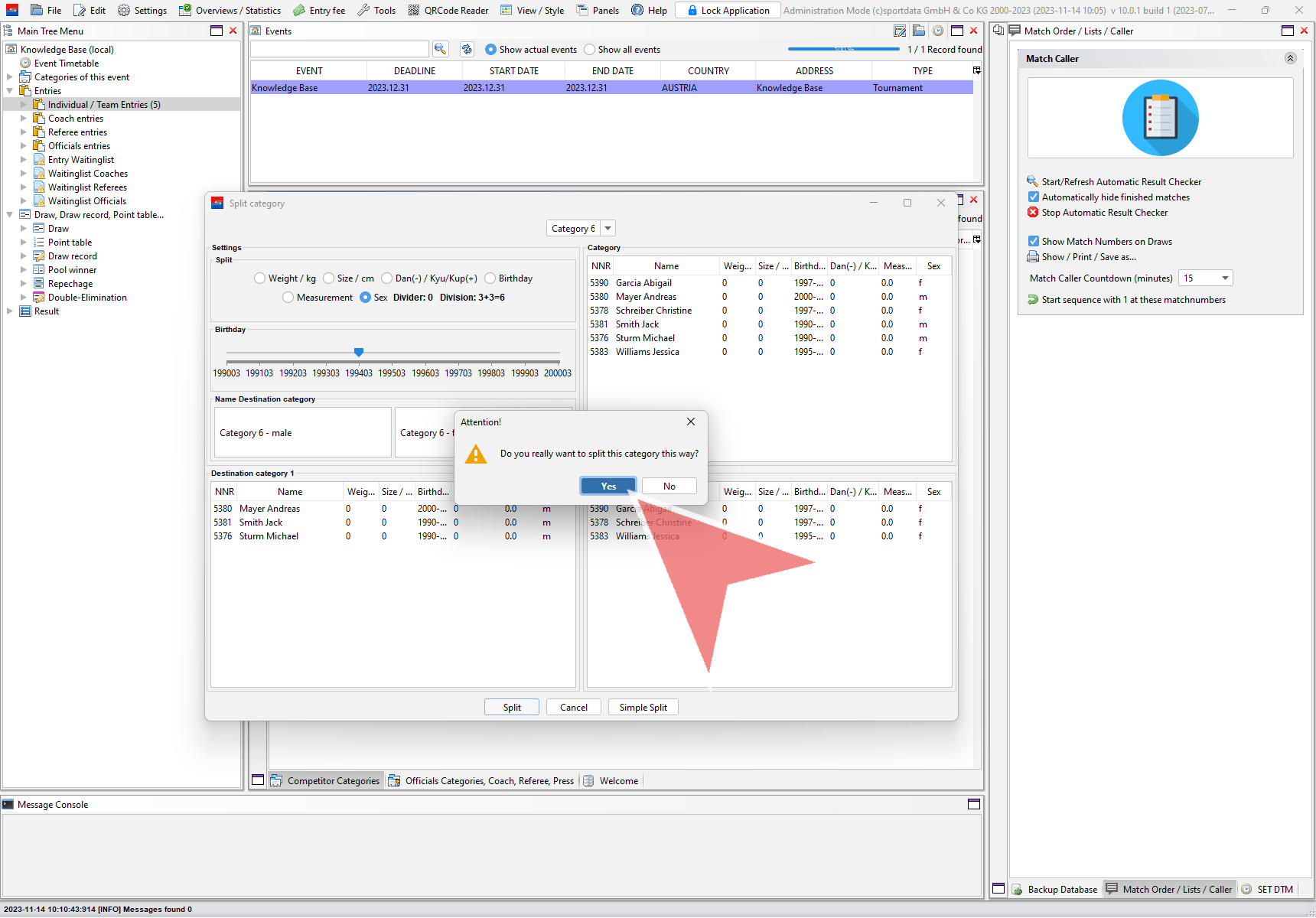Image resolution: width=1316 pixels, height=918 pixels.
Task: Switch to the Welcome tab
Action: point(618,781)
